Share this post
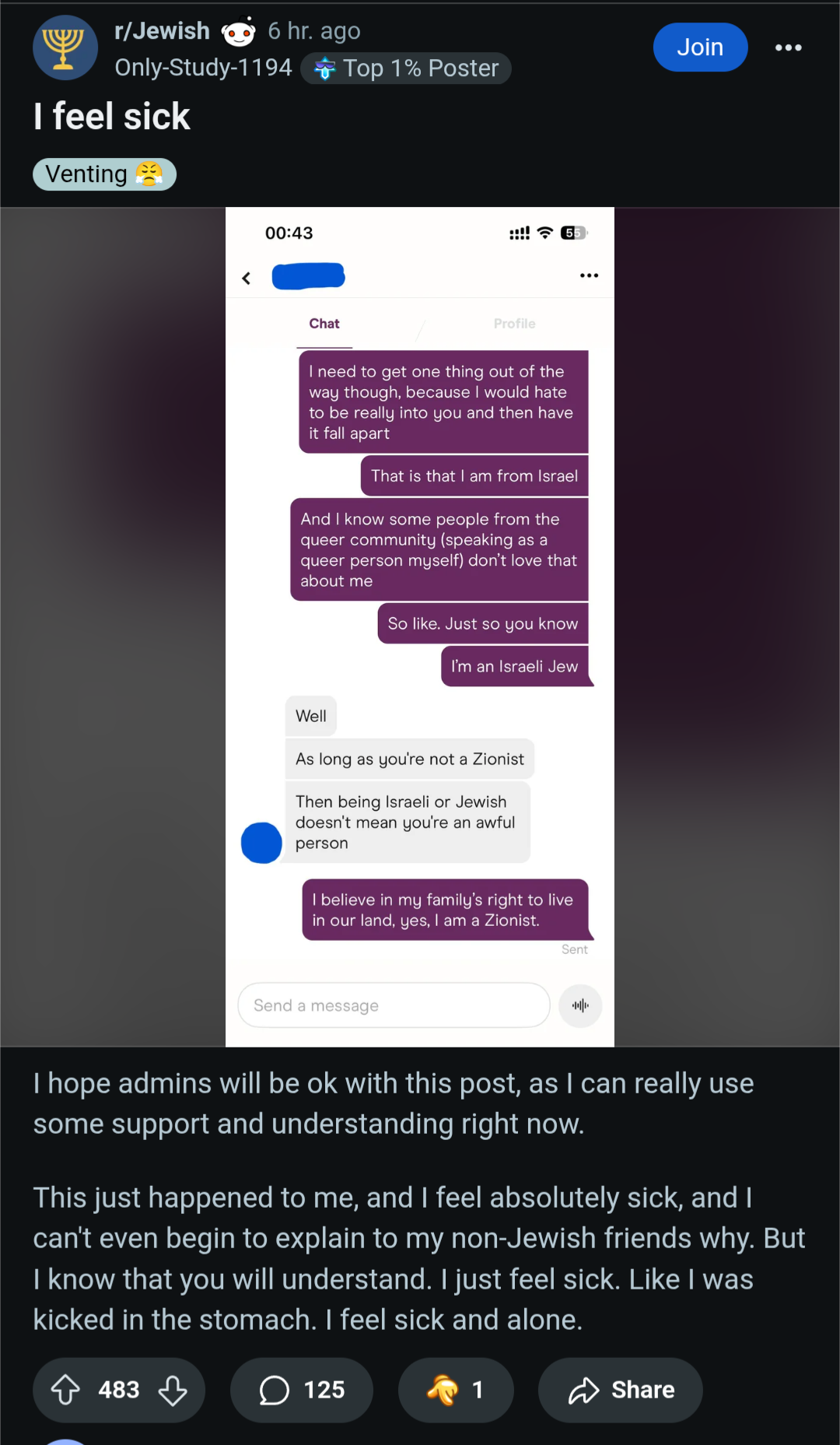 pos(621,1390)
